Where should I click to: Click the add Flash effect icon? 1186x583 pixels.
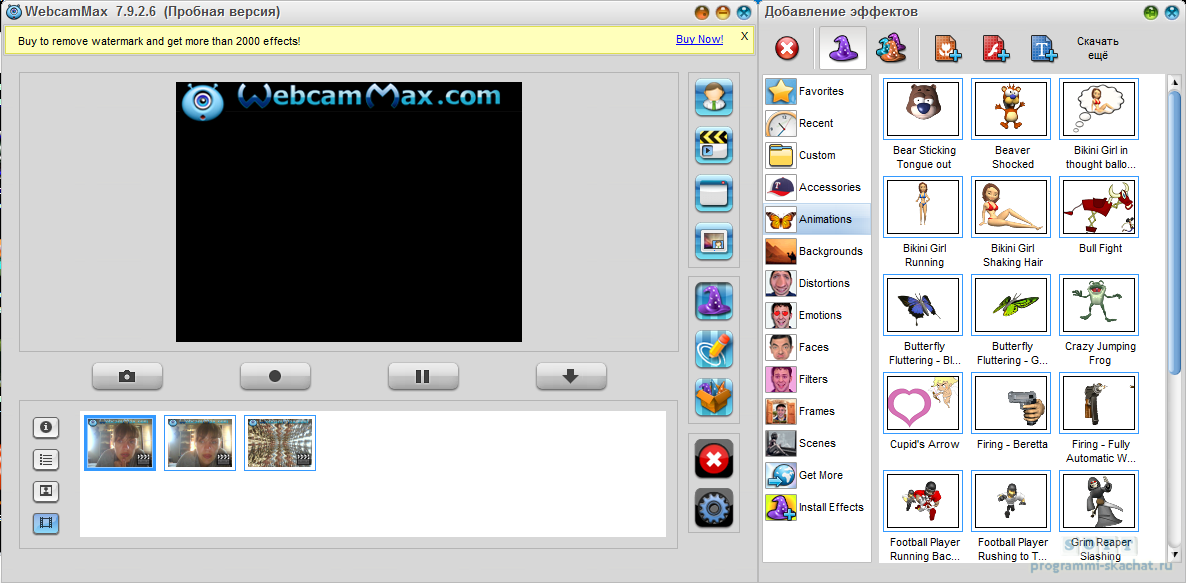click(x=995, y=49)
